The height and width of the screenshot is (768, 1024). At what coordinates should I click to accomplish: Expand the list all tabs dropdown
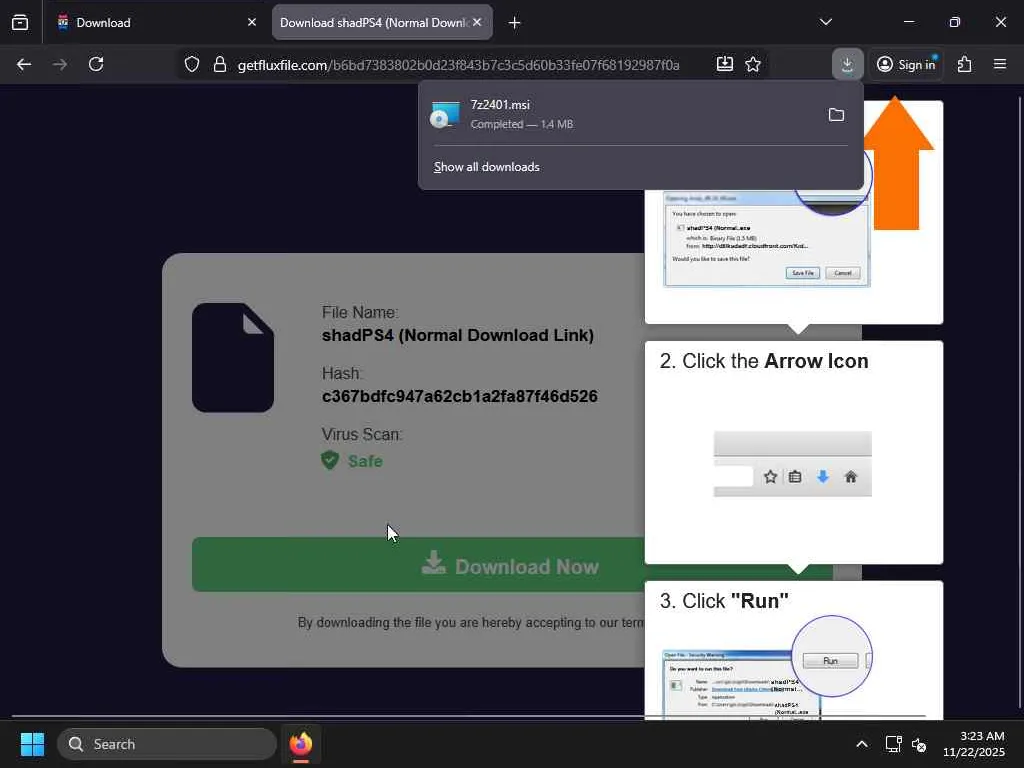click(825, 22)
